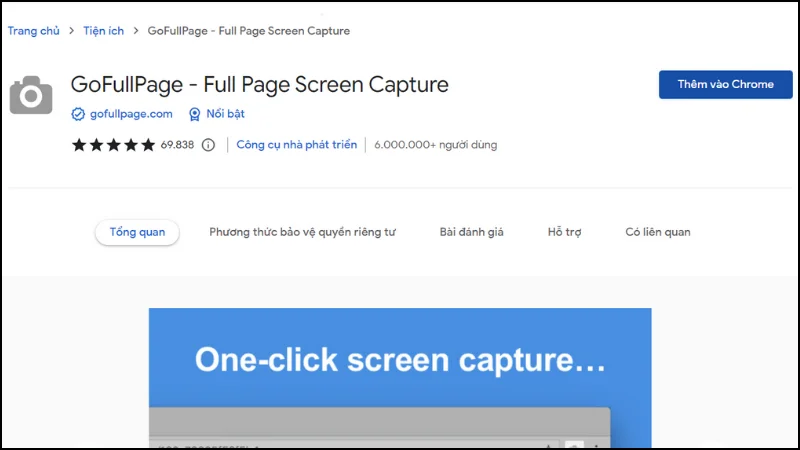
Task: Open the Bài đánh giá tab
Action: pos(471,232)
